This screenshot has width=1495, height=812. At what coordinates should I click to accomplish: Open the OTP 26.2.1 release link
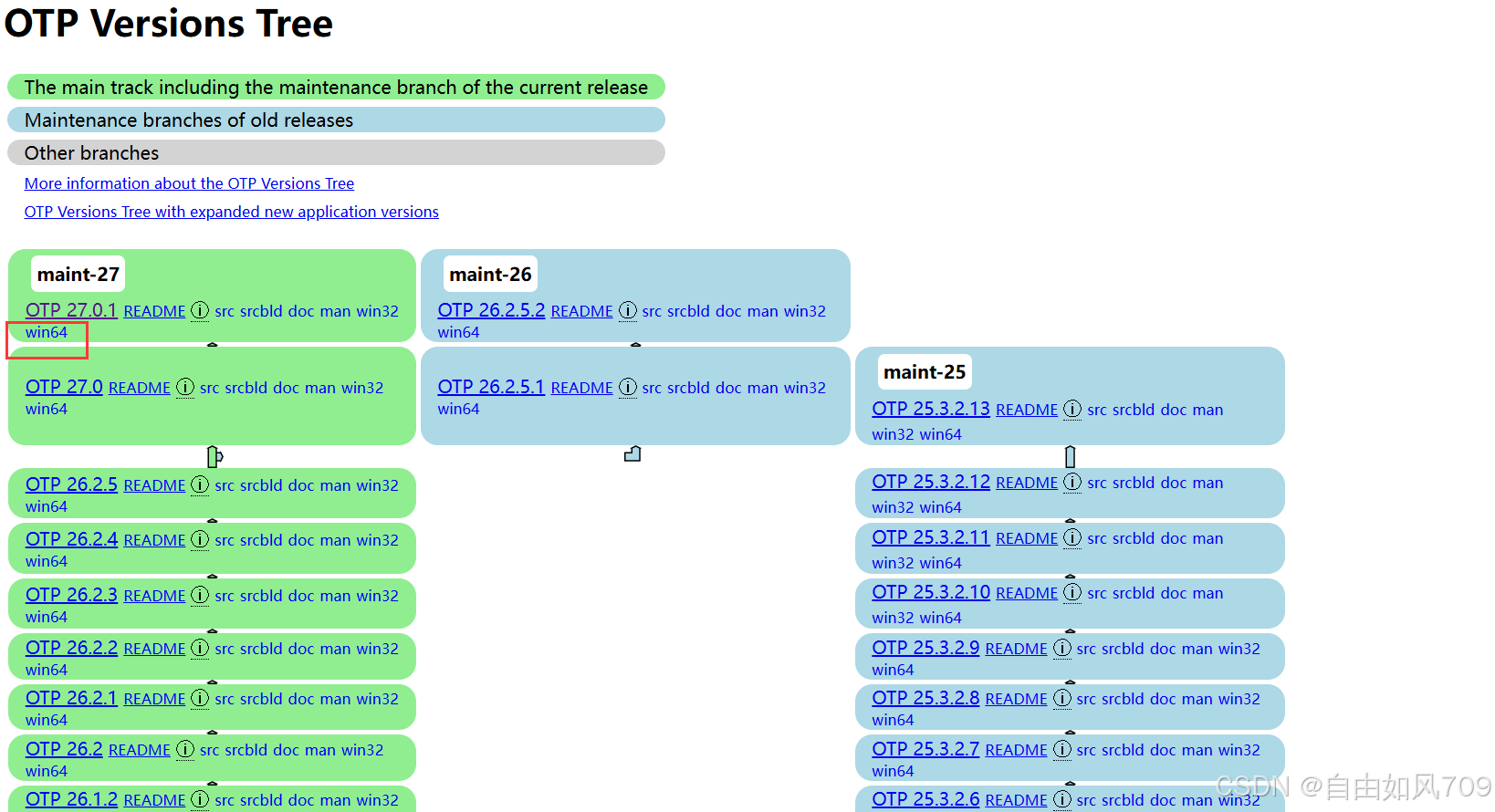point(71,698)
